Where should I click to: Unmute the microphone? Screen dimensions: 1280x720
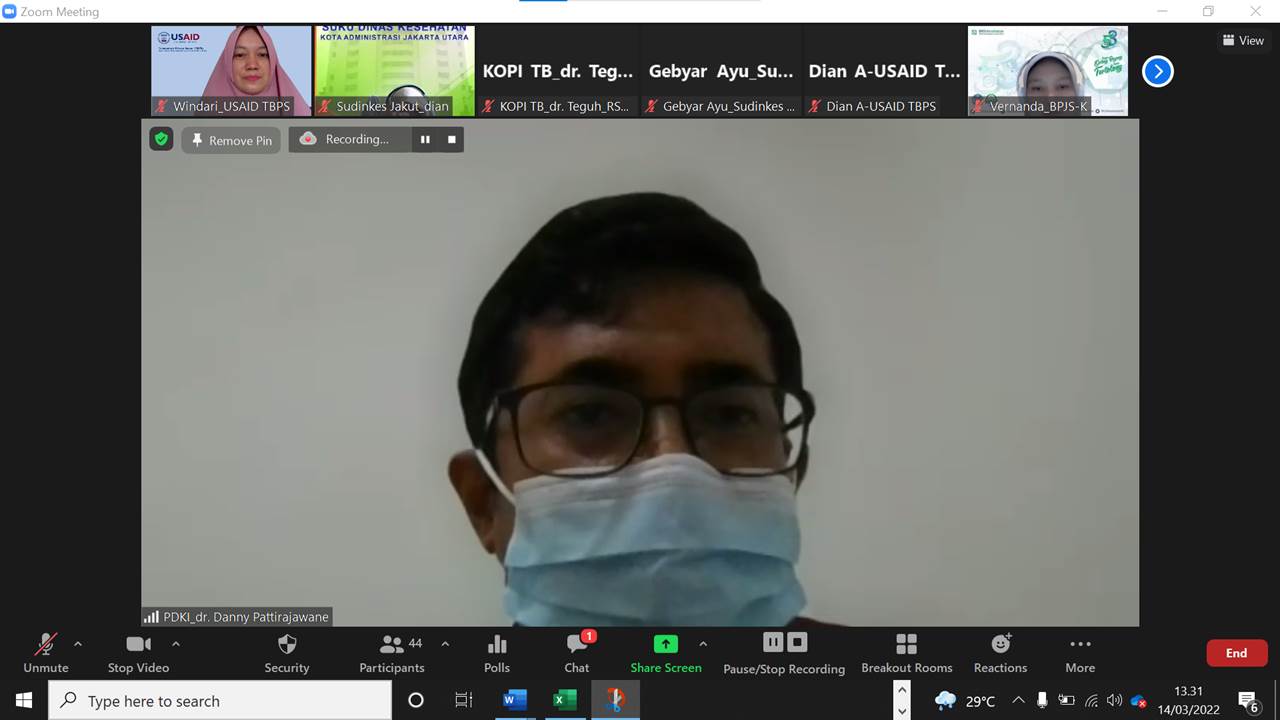coord(46,654)
